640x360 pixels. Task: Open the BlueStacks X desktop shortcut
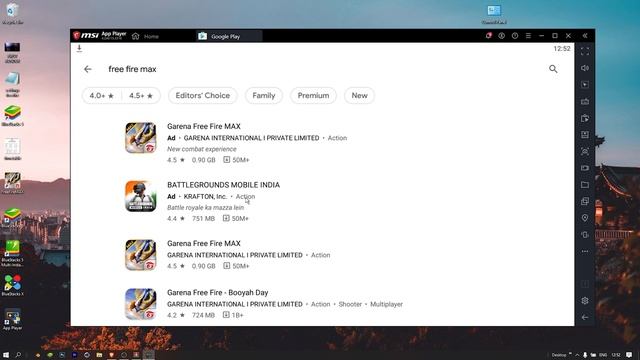click(x=13, y=285)
